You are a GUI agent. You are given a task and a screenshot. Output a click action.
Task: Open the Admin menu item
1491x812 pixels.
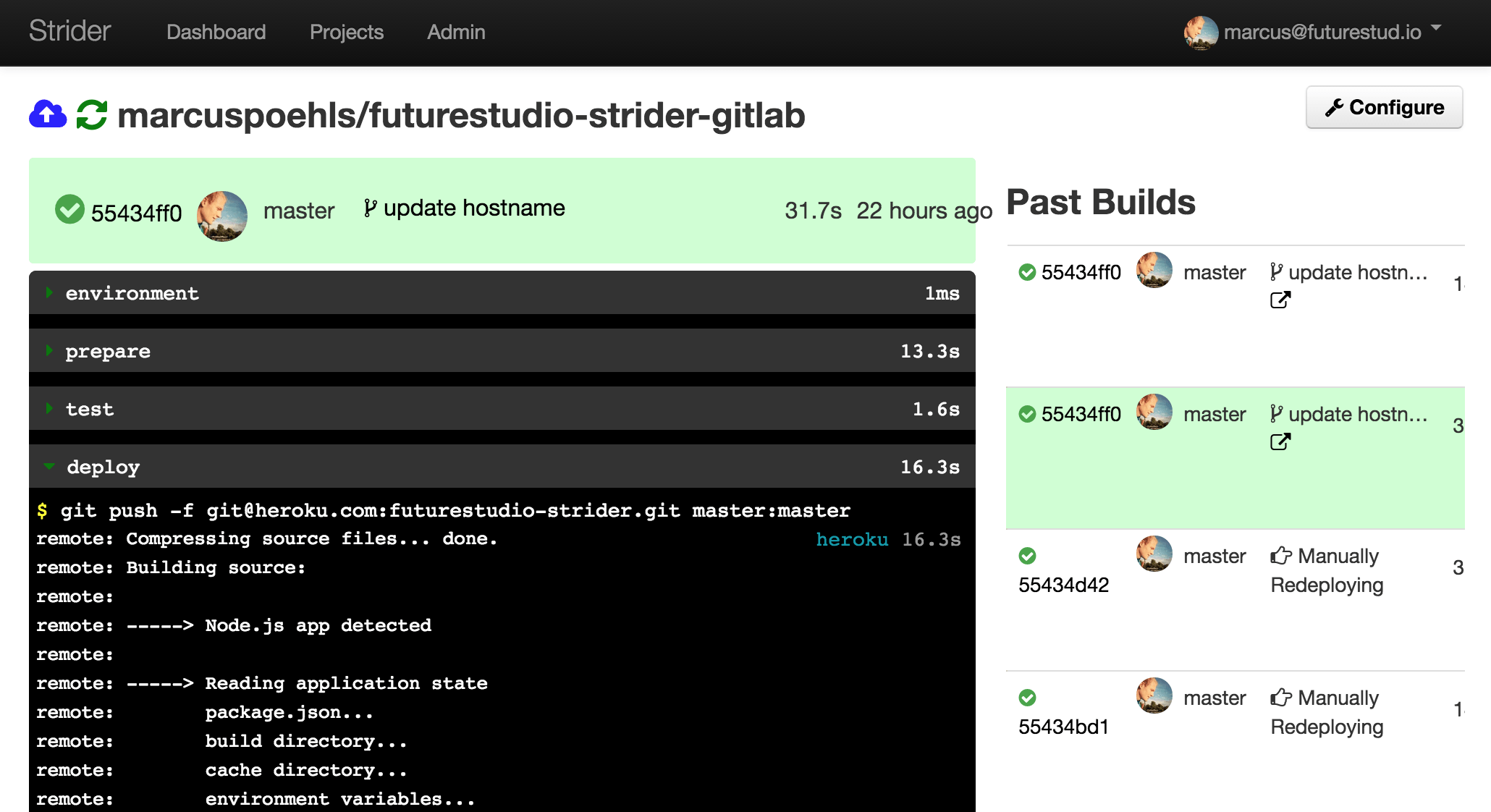click(x=456, y=32)
